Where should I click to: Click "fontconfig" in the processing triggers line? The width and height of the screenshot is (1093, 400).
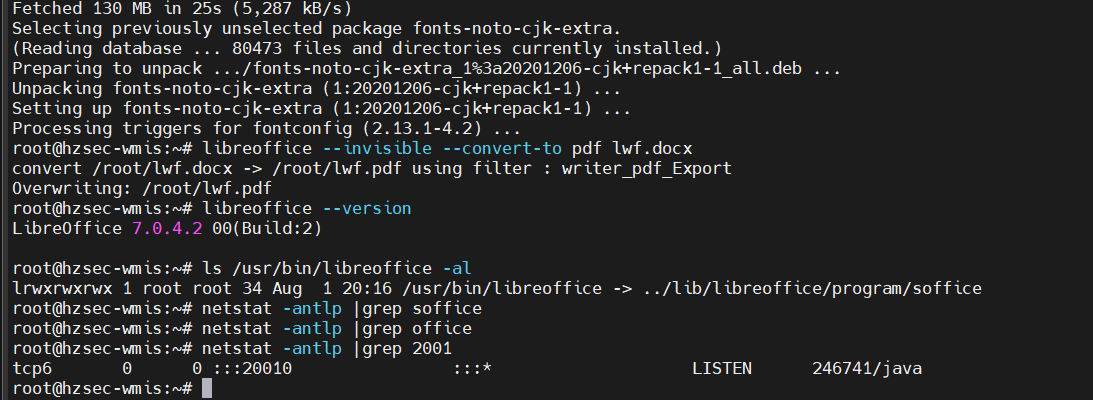(306, 128)
